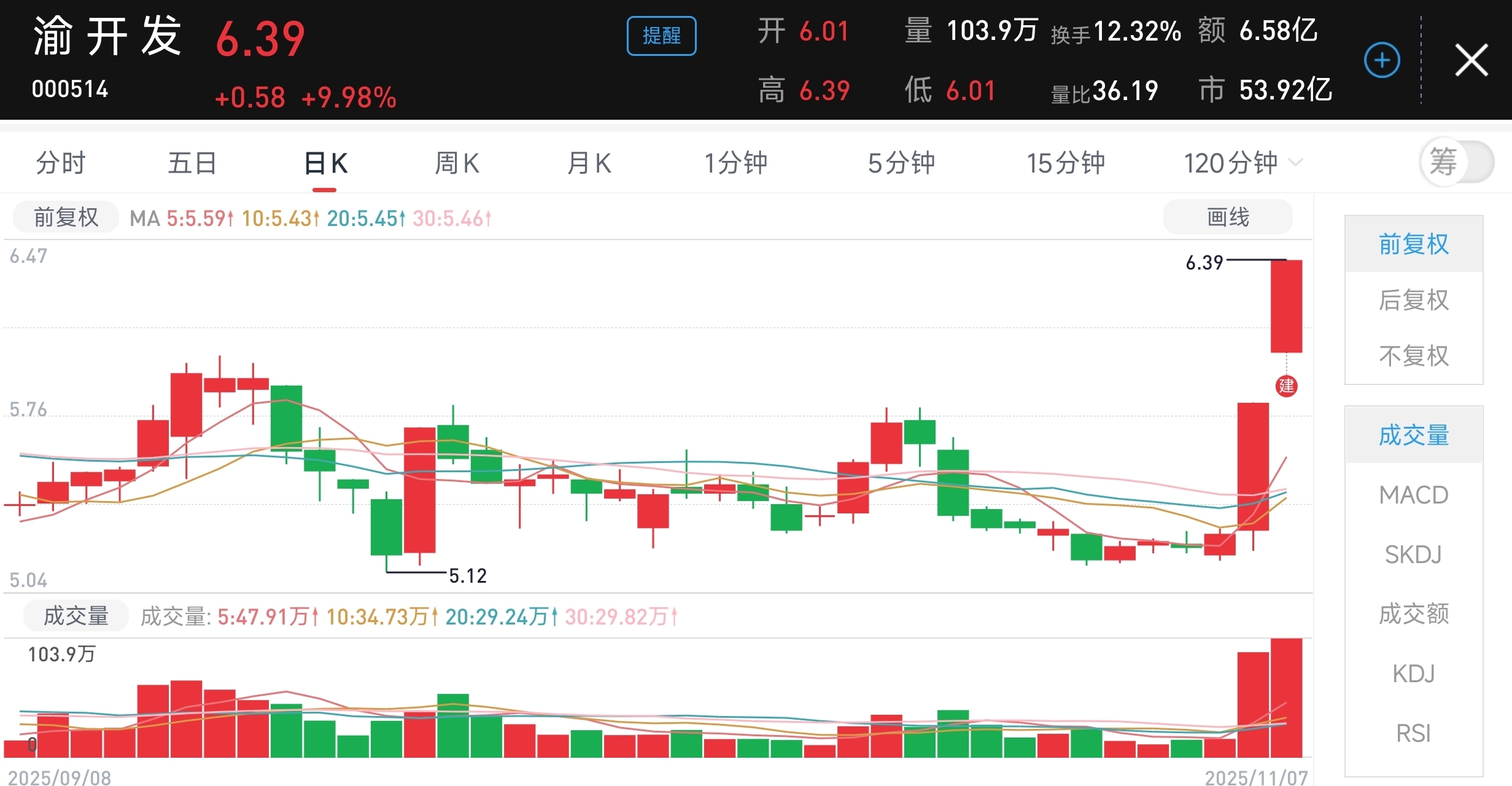Switch to the 分时 tab

pos(60,163)
